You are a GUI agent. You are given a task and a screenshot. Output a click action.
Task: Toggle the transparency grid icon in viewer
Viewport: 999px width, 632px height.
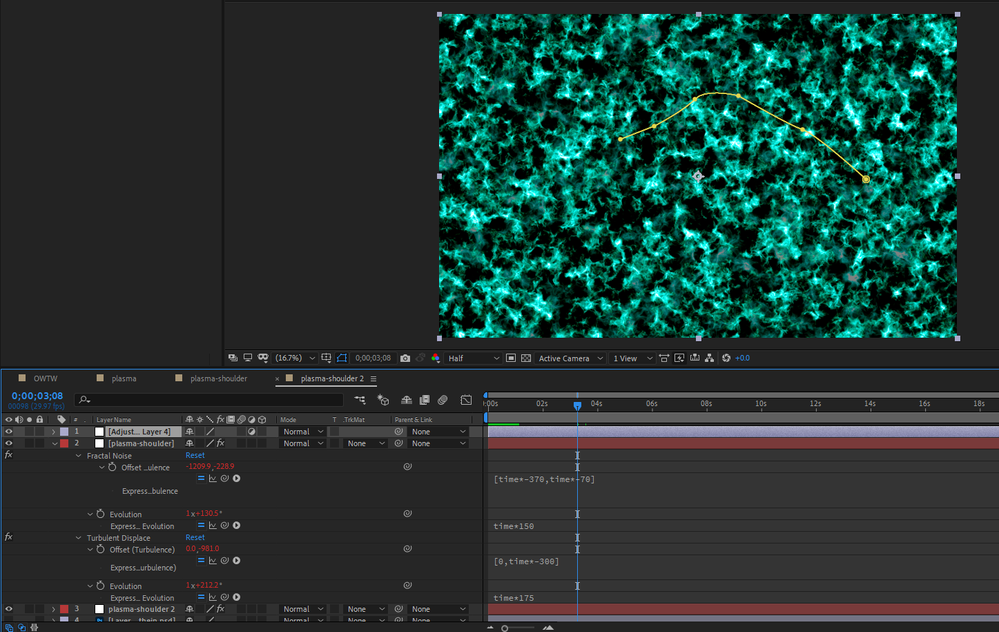(x=526, y=358)
